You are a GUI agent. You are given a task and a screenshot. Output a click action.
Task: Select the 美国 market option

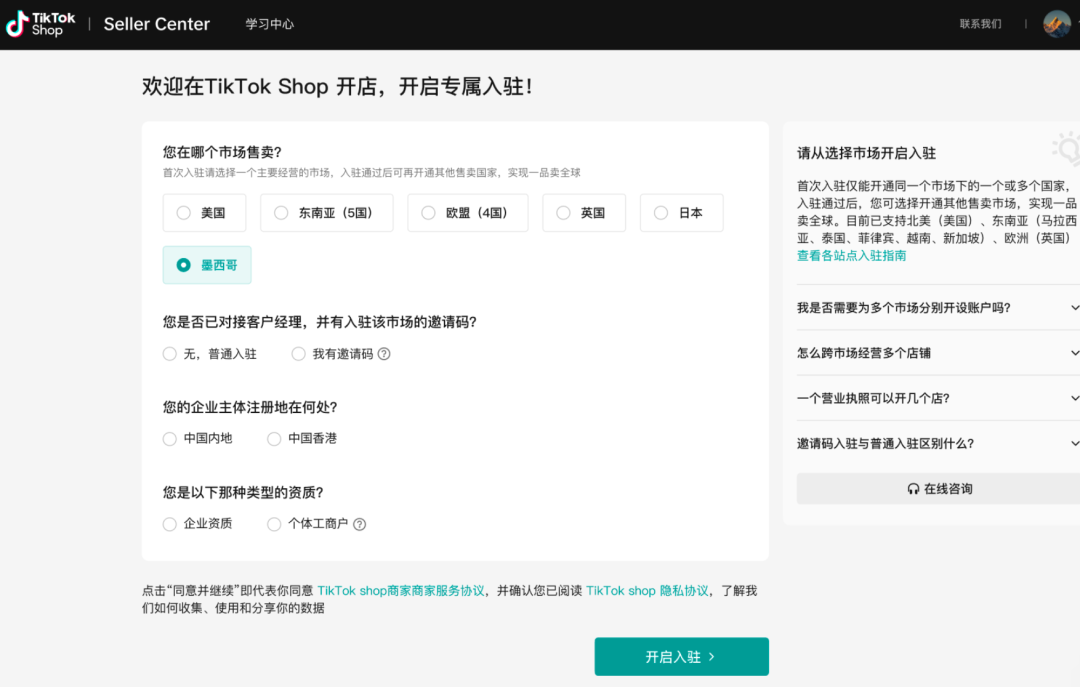point(204,212)
